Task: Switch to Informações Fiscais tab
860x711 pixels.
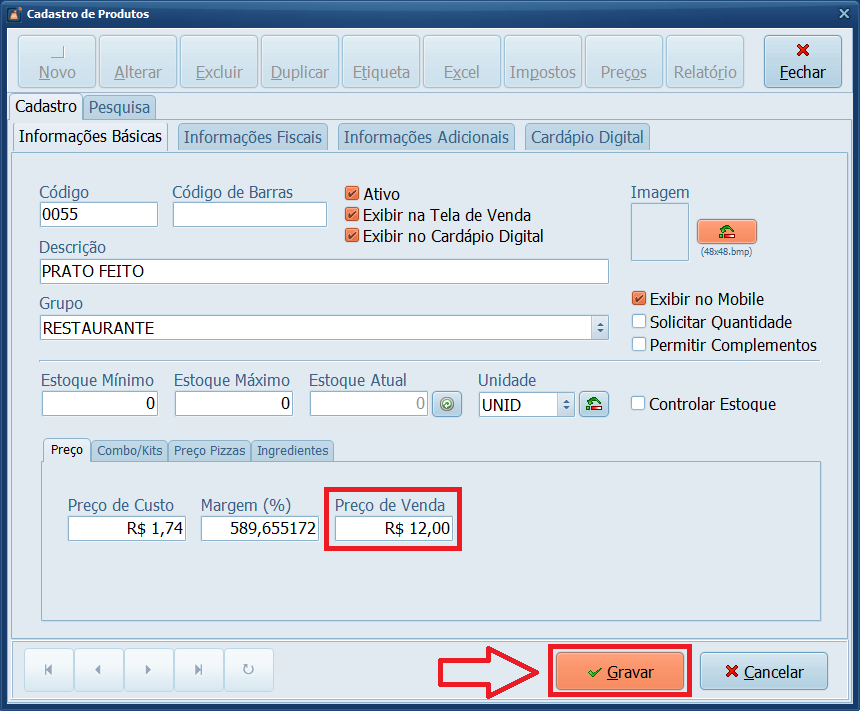Action: click(253, 137)
